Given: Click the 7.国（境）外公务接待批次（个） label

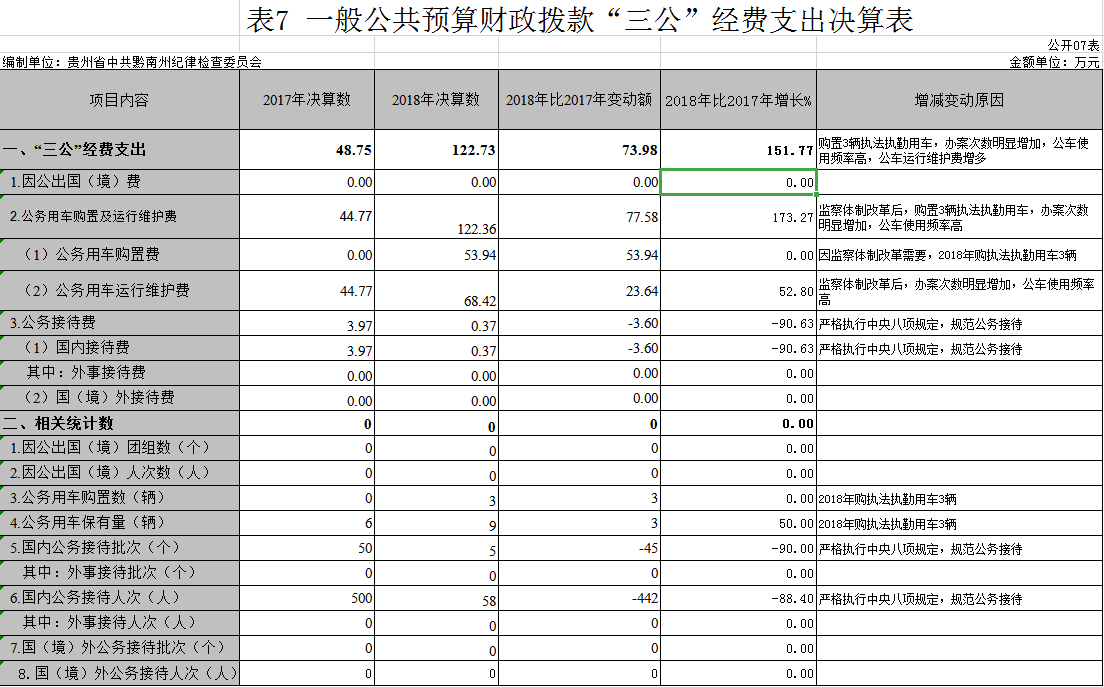Looking at the screenshot, I should click(120, 648).
